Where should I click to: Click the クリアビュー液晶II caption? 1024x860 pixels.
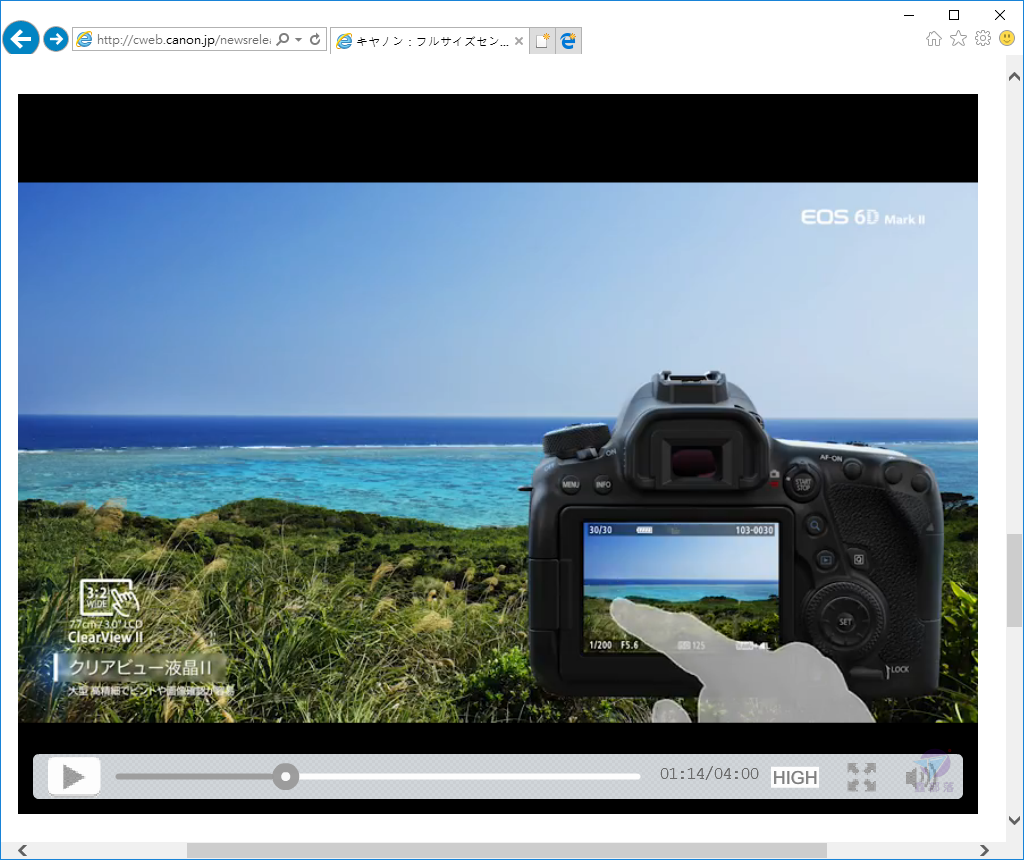click(x=140, y=667)
